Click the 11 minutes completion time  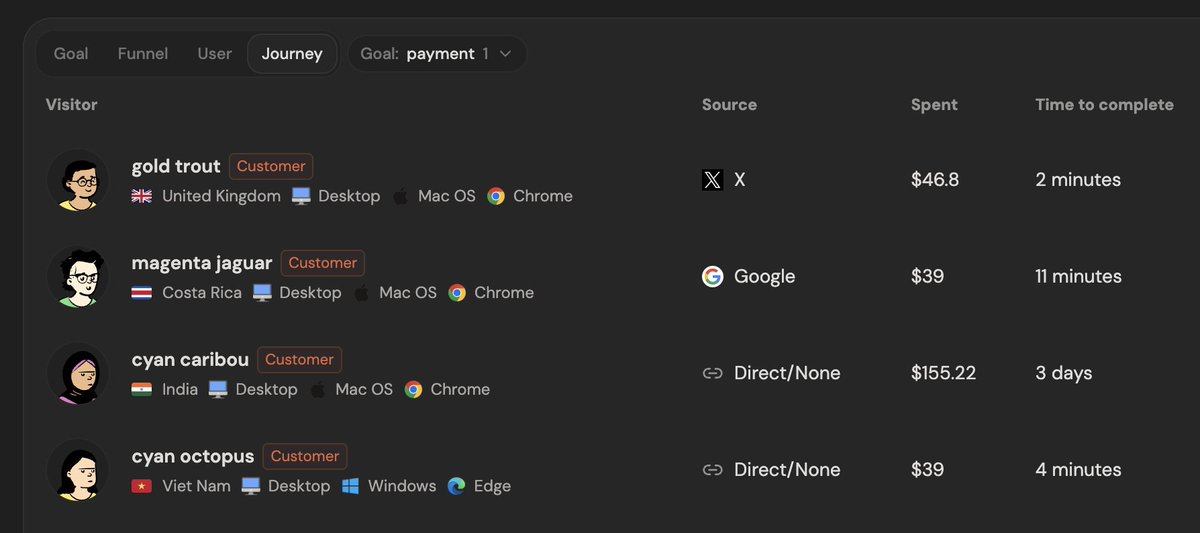[x=1078, y=276]
